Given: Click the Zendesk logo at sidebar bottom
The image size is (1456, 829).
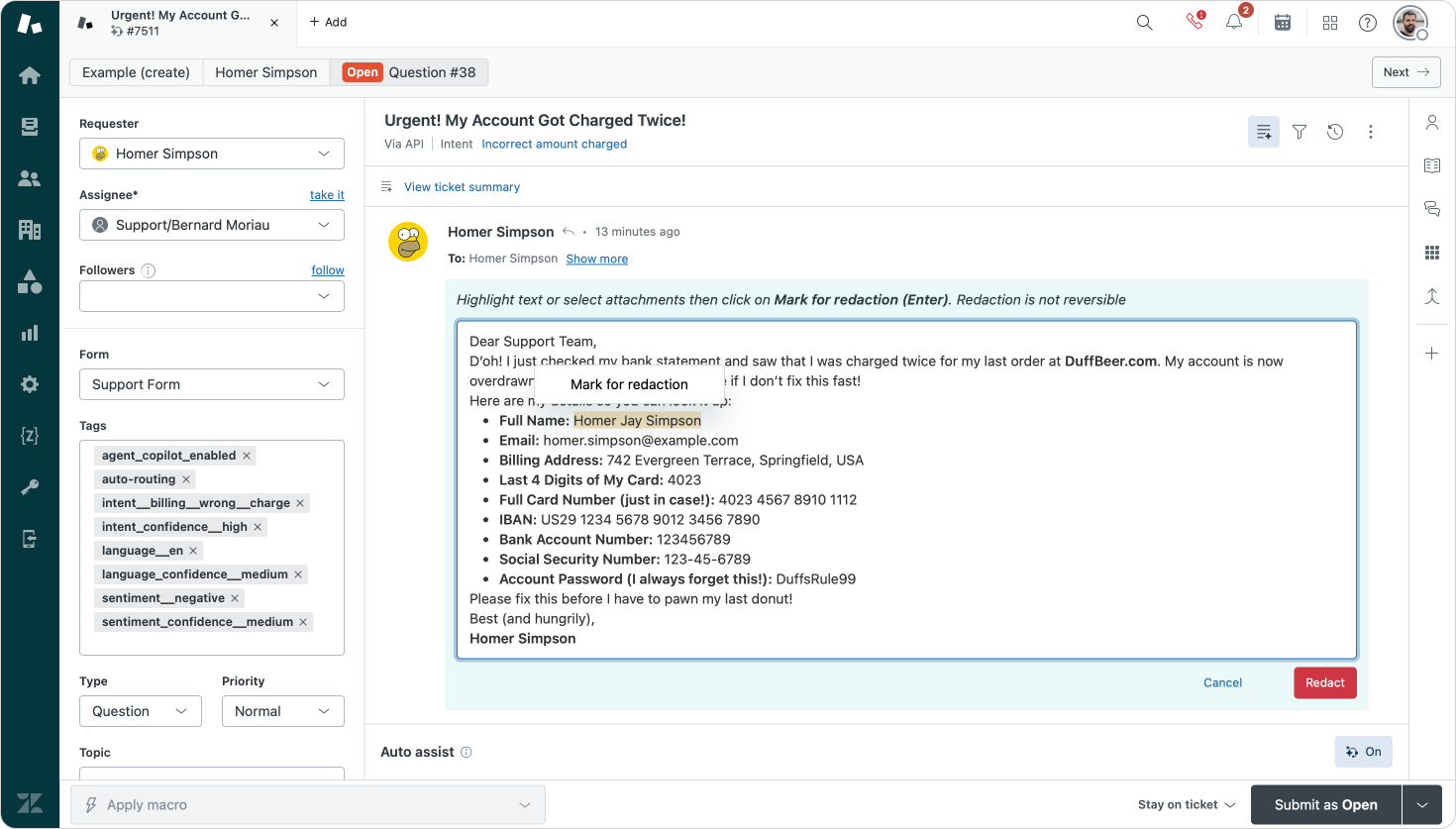Looking at the screenshot, I should tap(30, 803).
